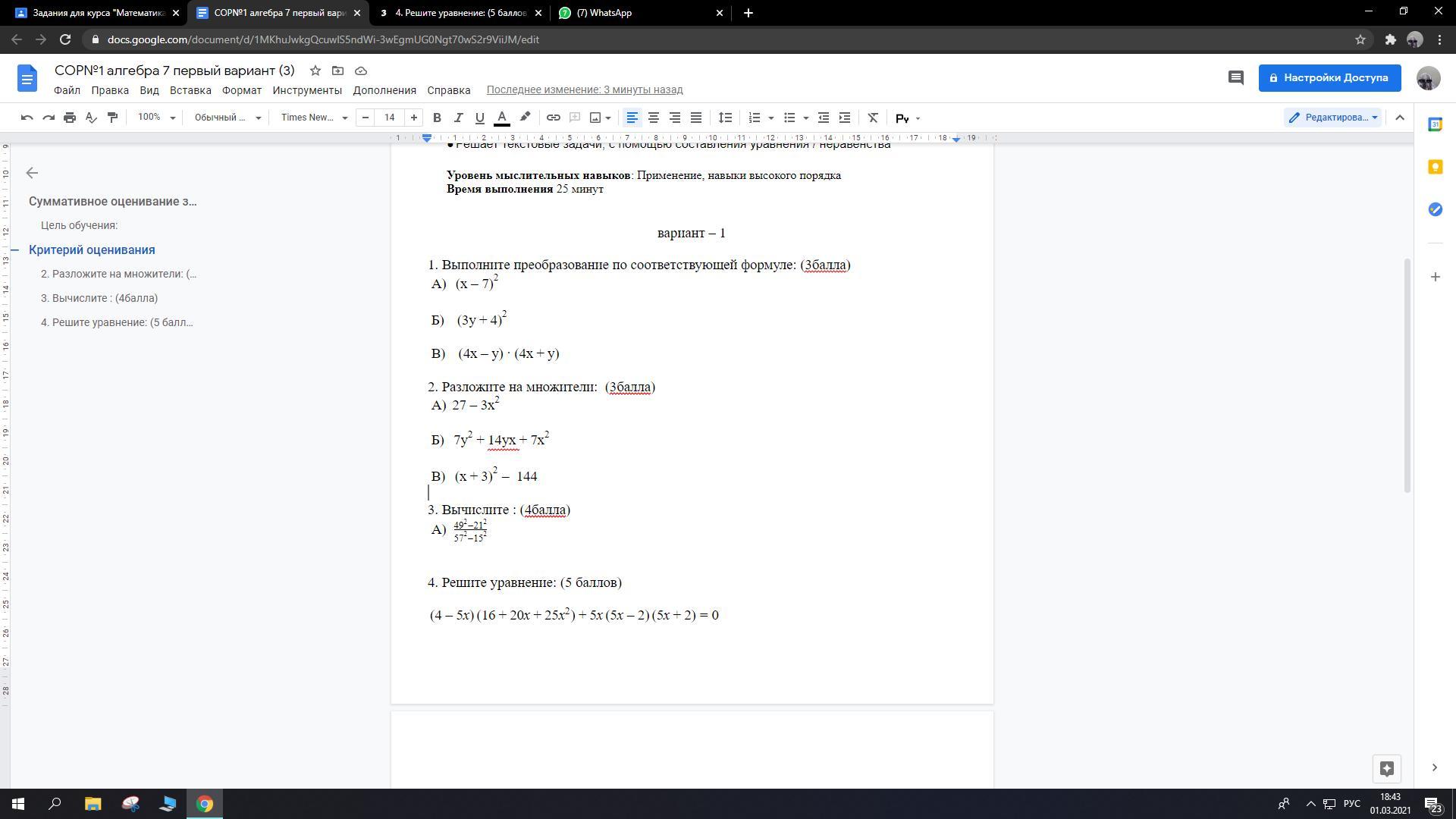Open the Вставка menu
This screenshot has height=819, width=1456.
pyautogui.click(x=190, y=90)
